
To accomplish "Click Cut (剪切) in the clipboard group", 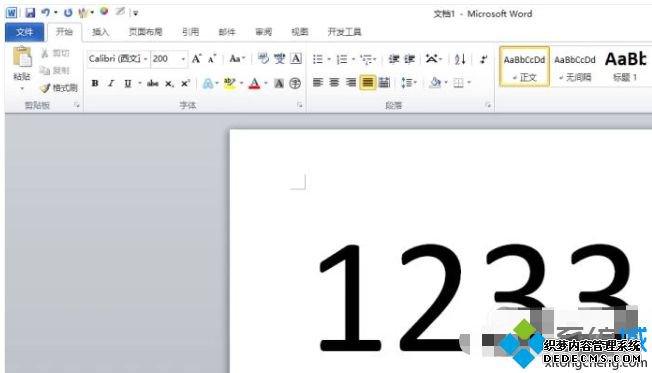I will click(55, 53).
